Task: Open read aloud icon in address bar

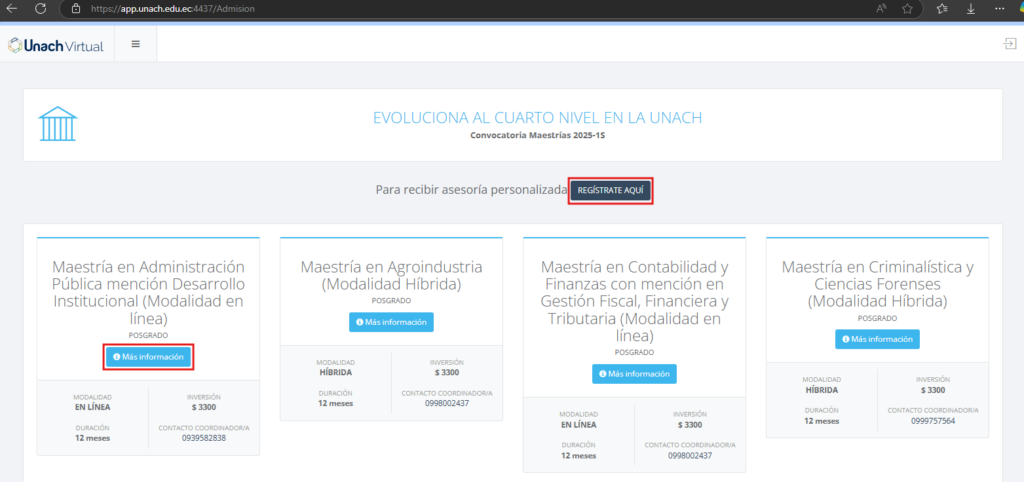Action: click(x=882, y=8)
